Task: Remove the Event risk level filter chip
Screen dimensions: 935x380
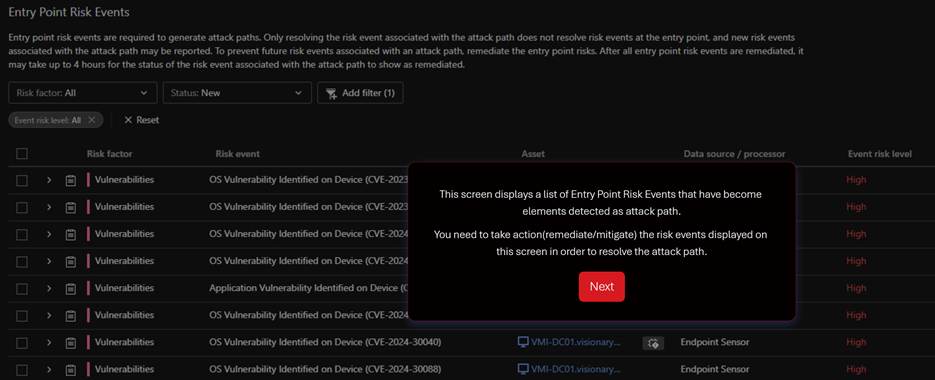Action: [91, 120]
